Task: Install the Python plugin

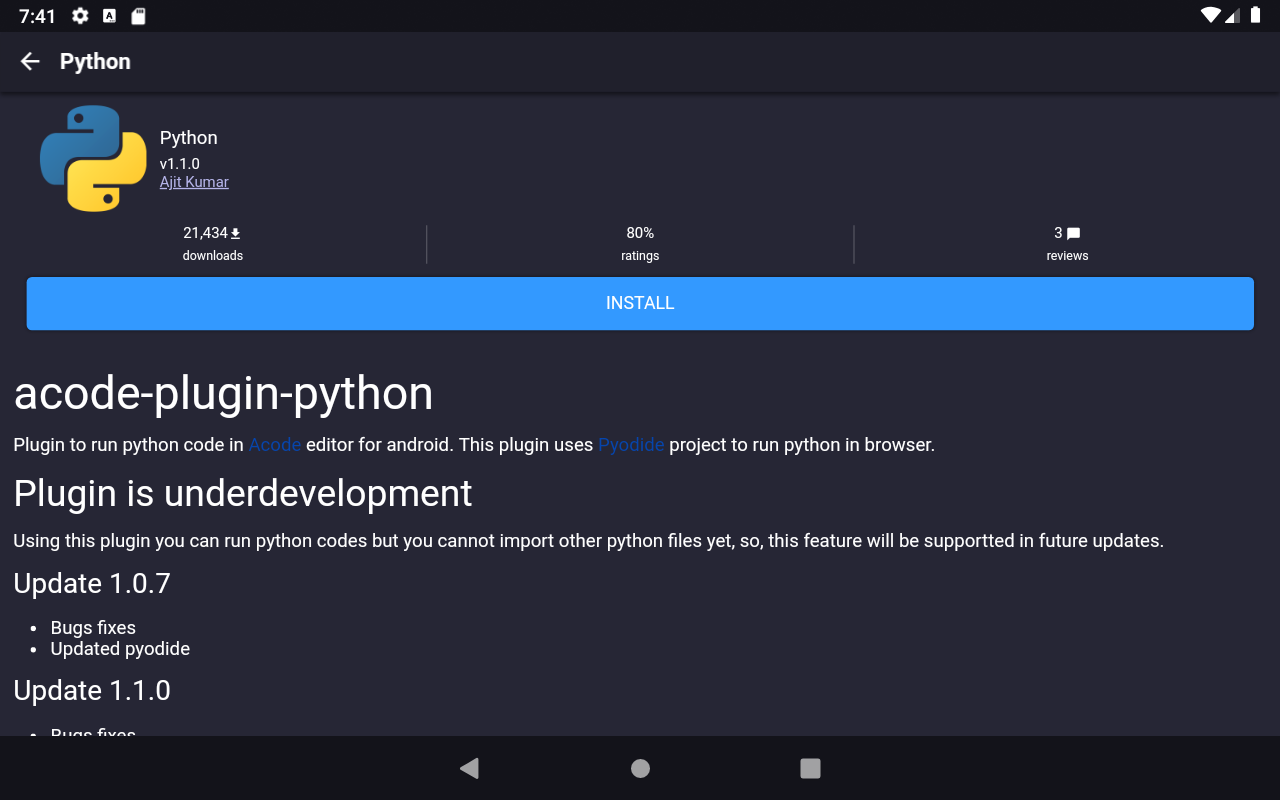Action: pos(640,303)
